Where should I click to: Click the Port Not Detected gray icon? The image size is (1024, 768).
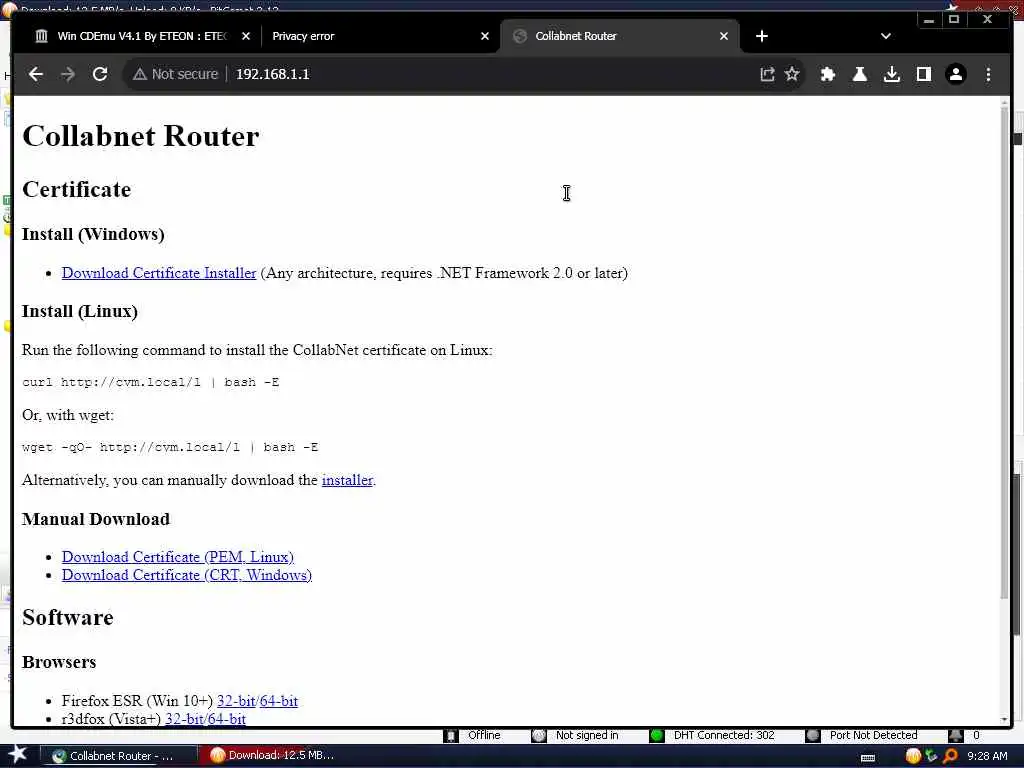(x=812, y=735)
